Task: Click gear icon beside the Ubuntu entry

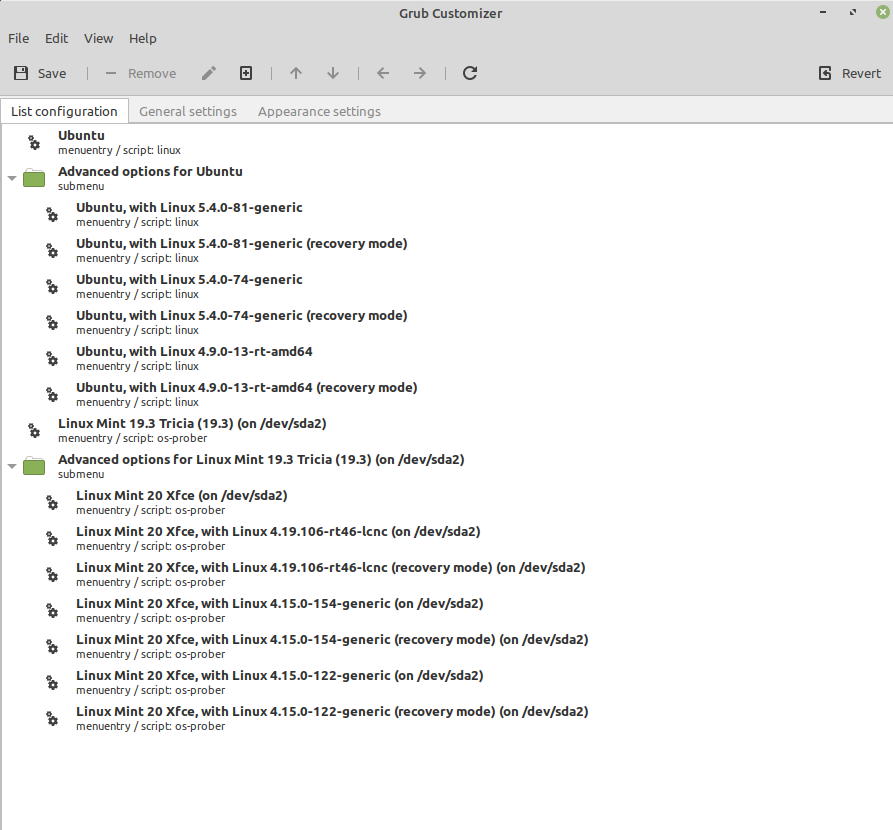Action: point(34,142)
